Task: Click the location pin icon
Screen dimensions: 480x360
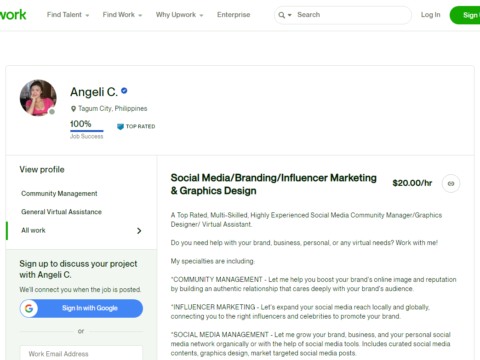Action: [73, 109]
